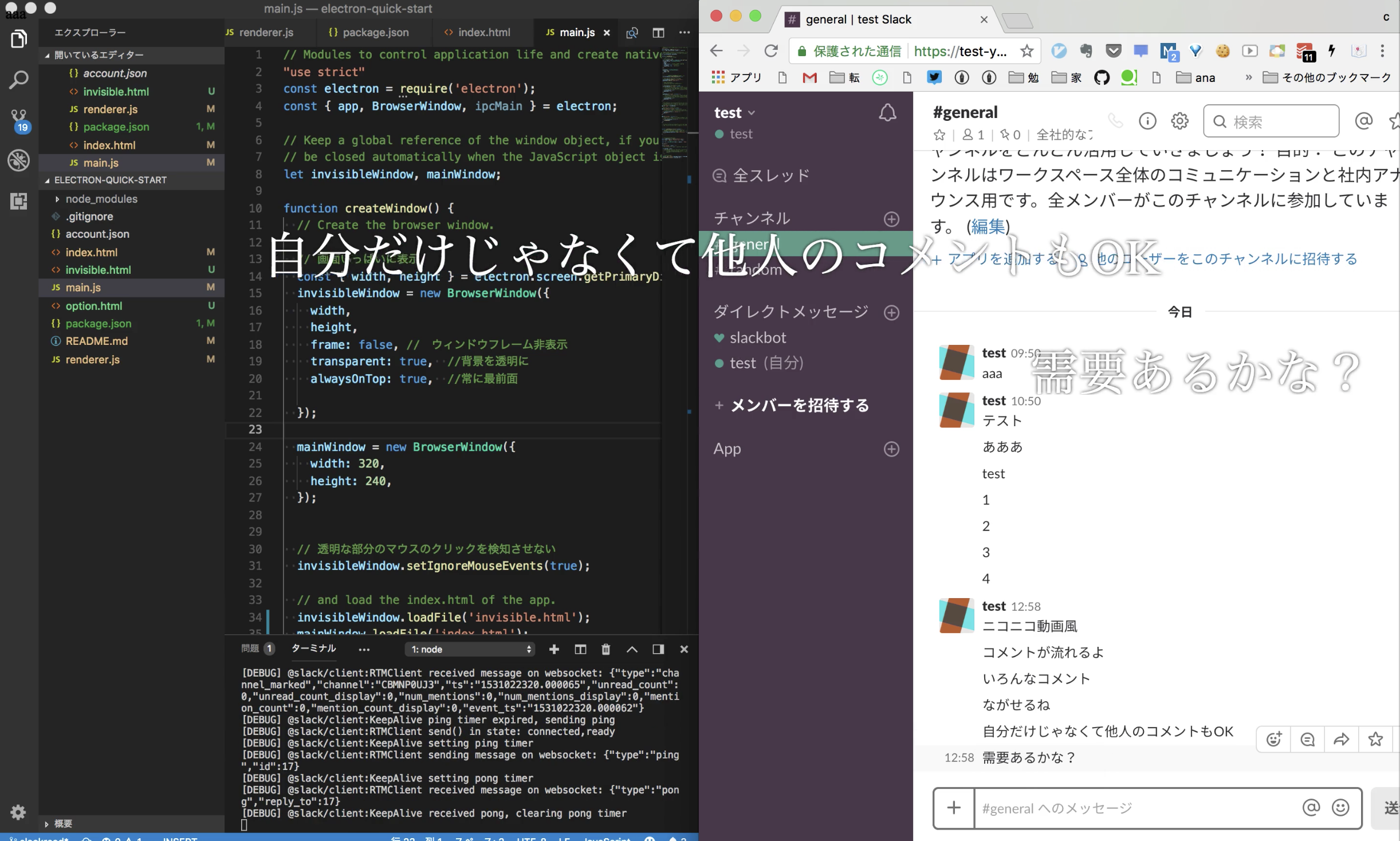This screenshot has width=1400, height=841.
Task: Open option.html in the file explorer
Action: (131, 306)
